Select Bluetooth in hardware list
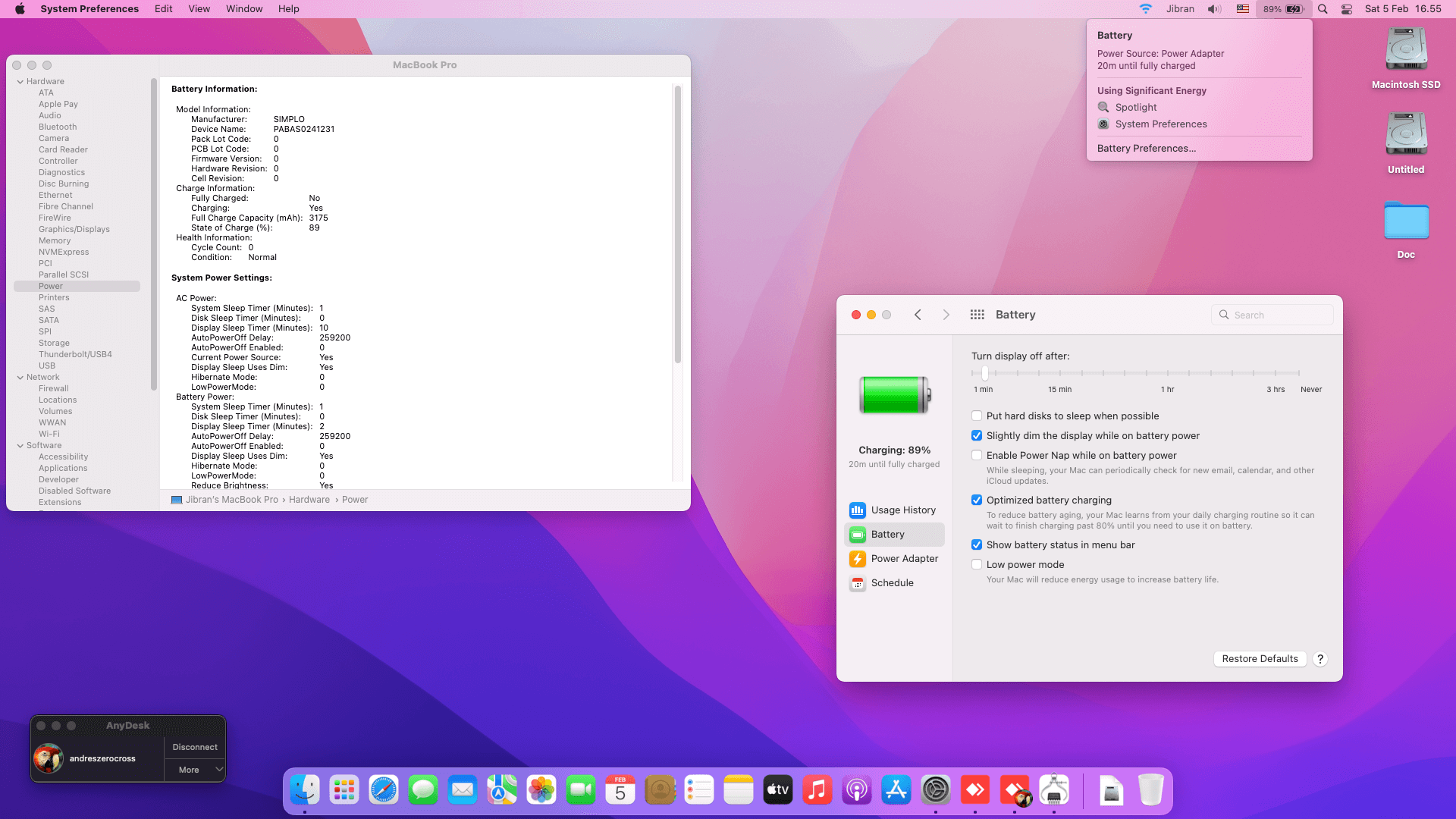The image size is (1456, 819). 58,127
